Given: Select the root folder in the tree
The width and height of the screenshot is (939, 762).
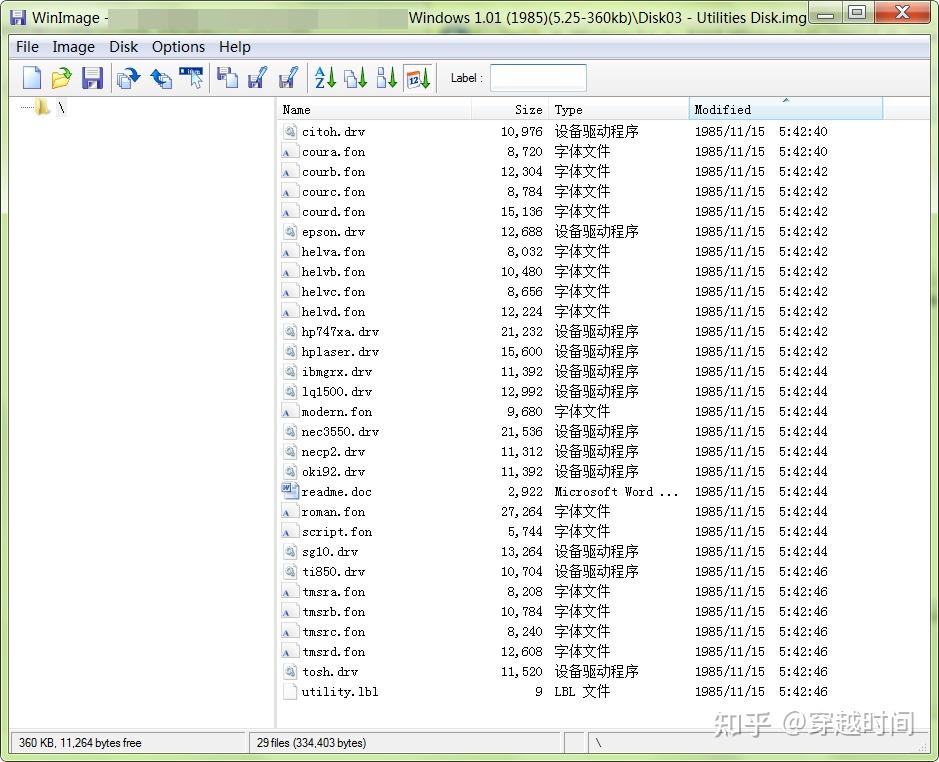Looking at the screenshot, I should tap(50, 108).
